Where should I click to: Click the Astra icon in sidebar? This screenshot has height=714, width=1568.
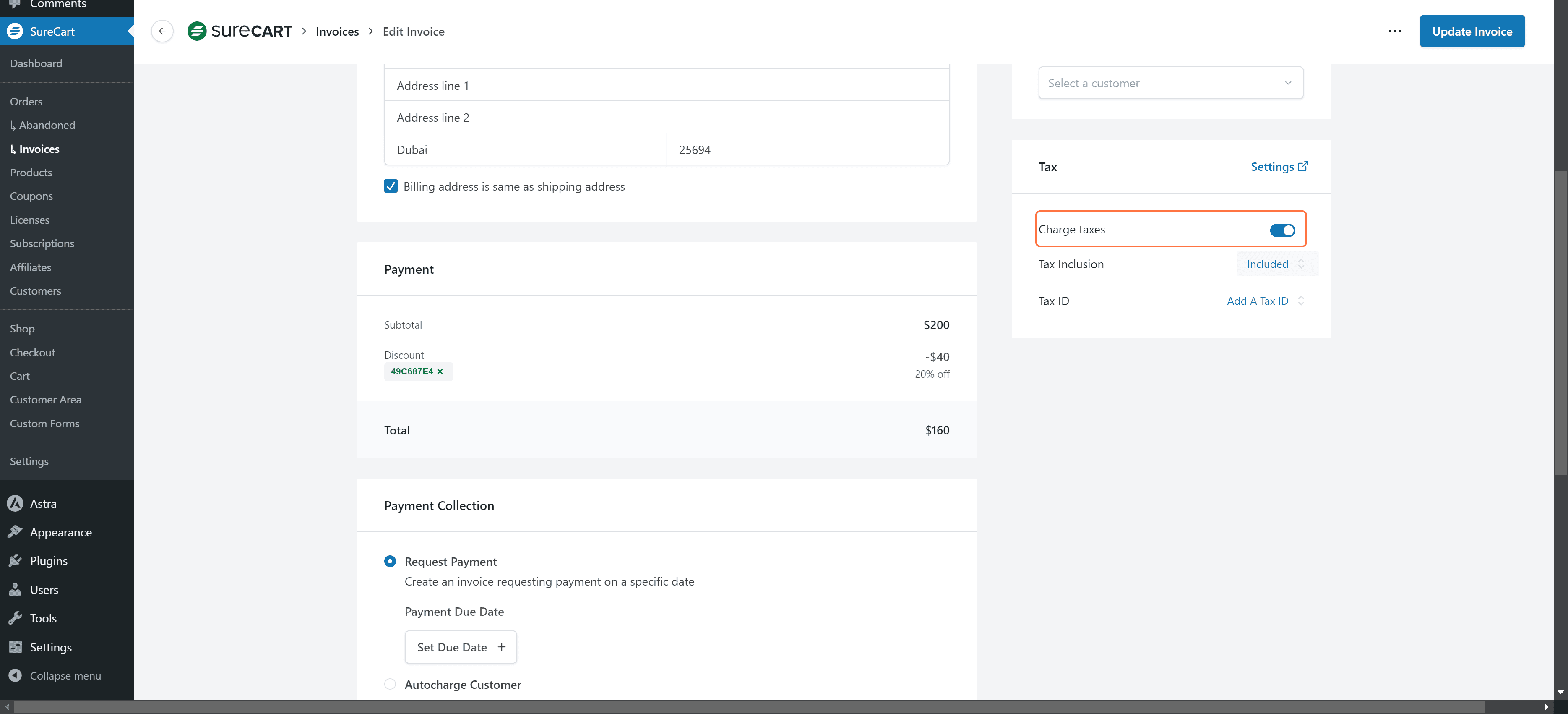(x=15, y=503)
